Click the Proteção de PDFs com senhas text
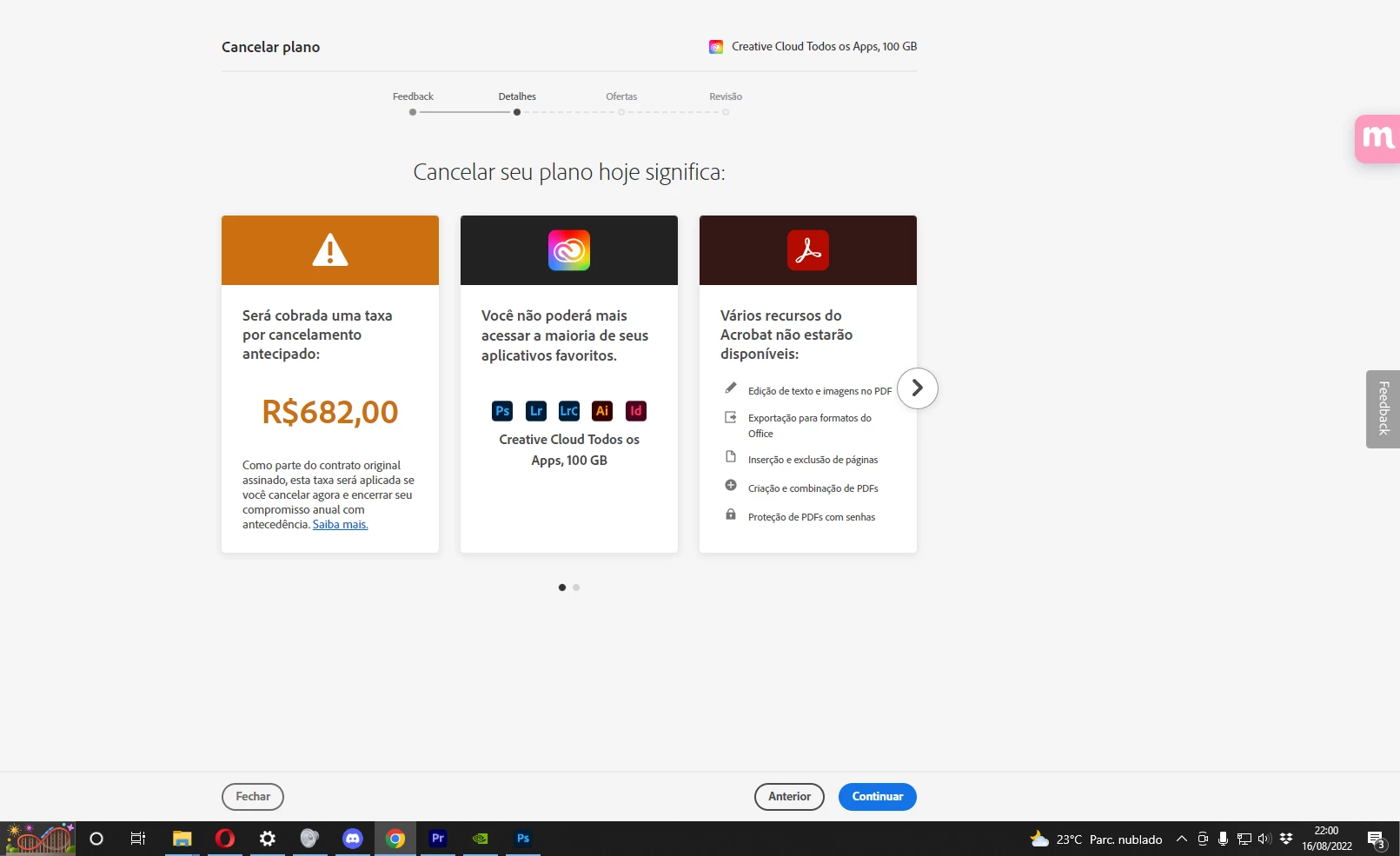 coord(812,517)
